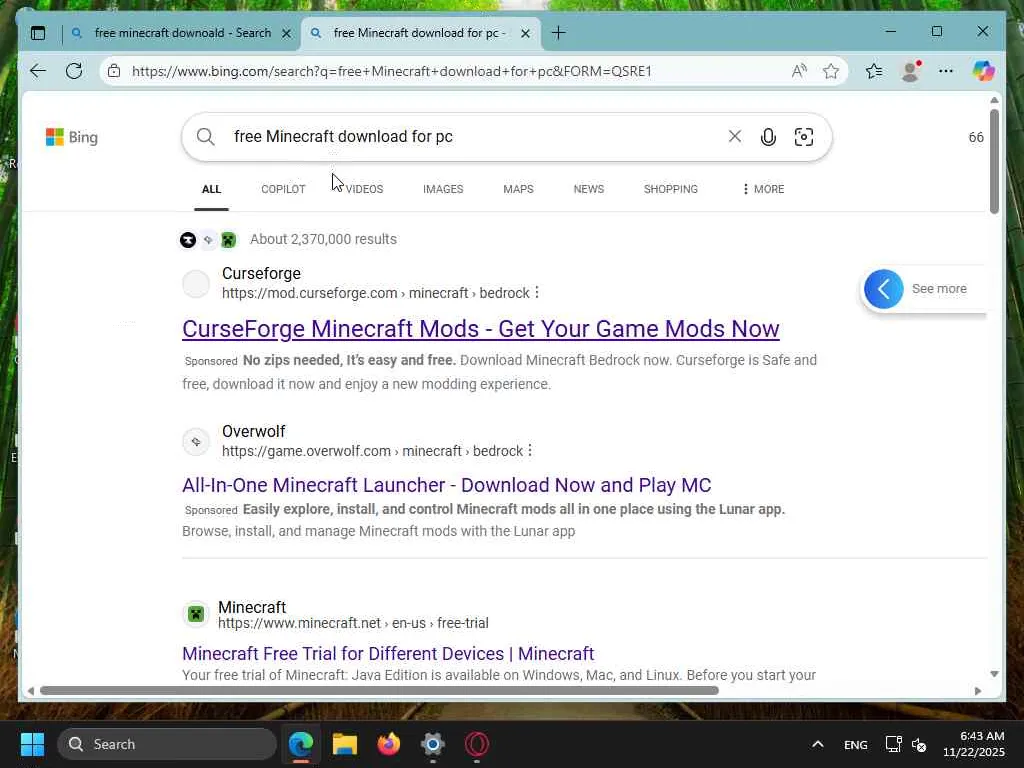Image resolution: width=1024 pixels, height=768 pixels.
Task: Click the search magnifier icon in Bing box
Action: [x=206, y=136]
